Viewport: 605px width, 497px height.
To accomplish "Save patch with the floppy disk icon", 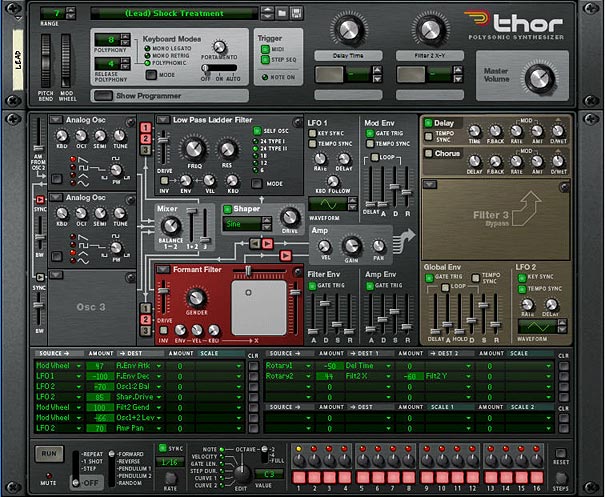I will (296, 13).
